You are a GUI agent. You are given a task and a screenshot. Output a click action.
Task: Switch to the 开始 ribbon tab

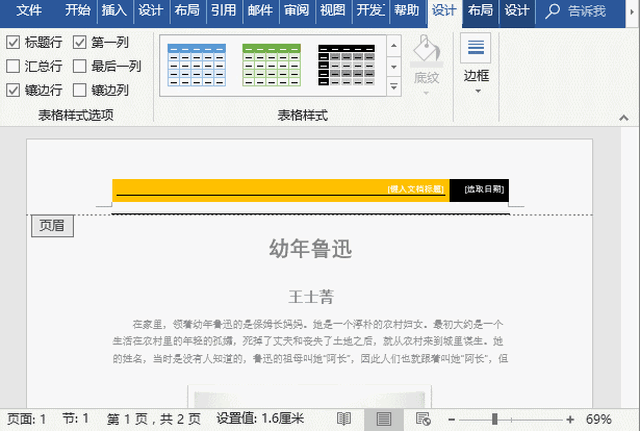[x=78, y=10]
